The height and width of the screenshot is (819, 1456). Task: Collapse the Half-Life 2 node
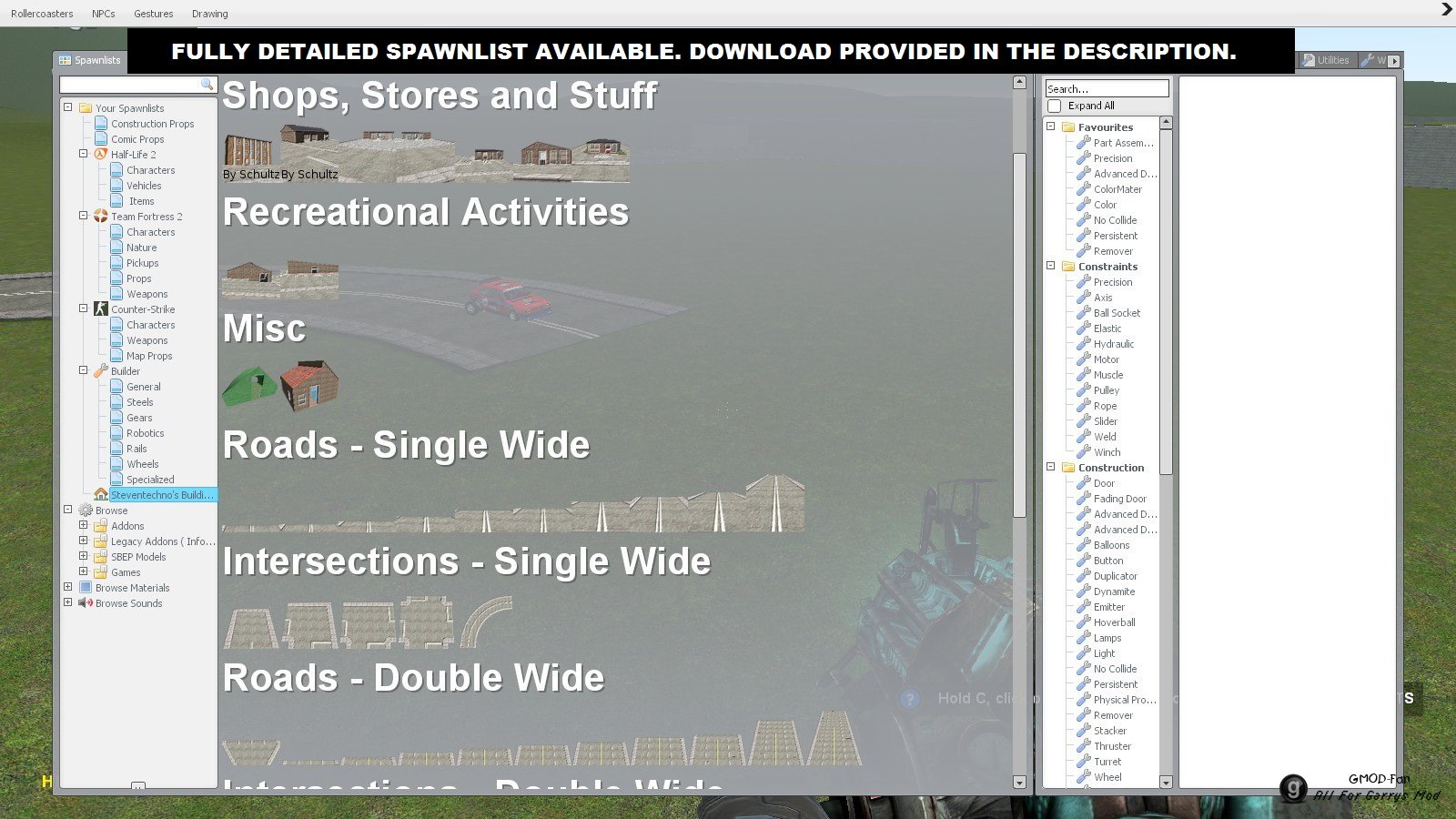(x=84, y=154)
